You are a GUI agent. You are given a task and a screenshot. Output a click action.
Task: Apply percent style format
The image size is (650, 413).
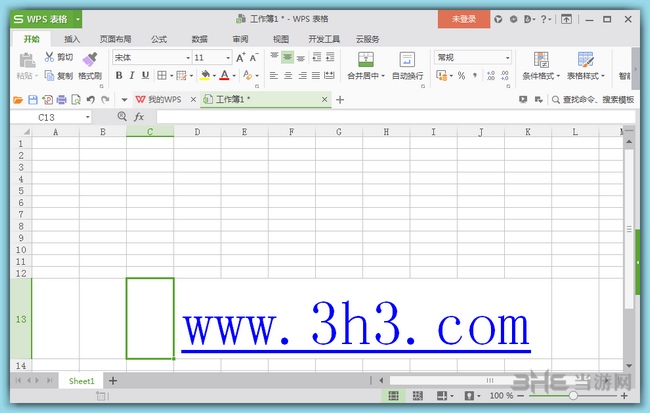coord(461,75)
